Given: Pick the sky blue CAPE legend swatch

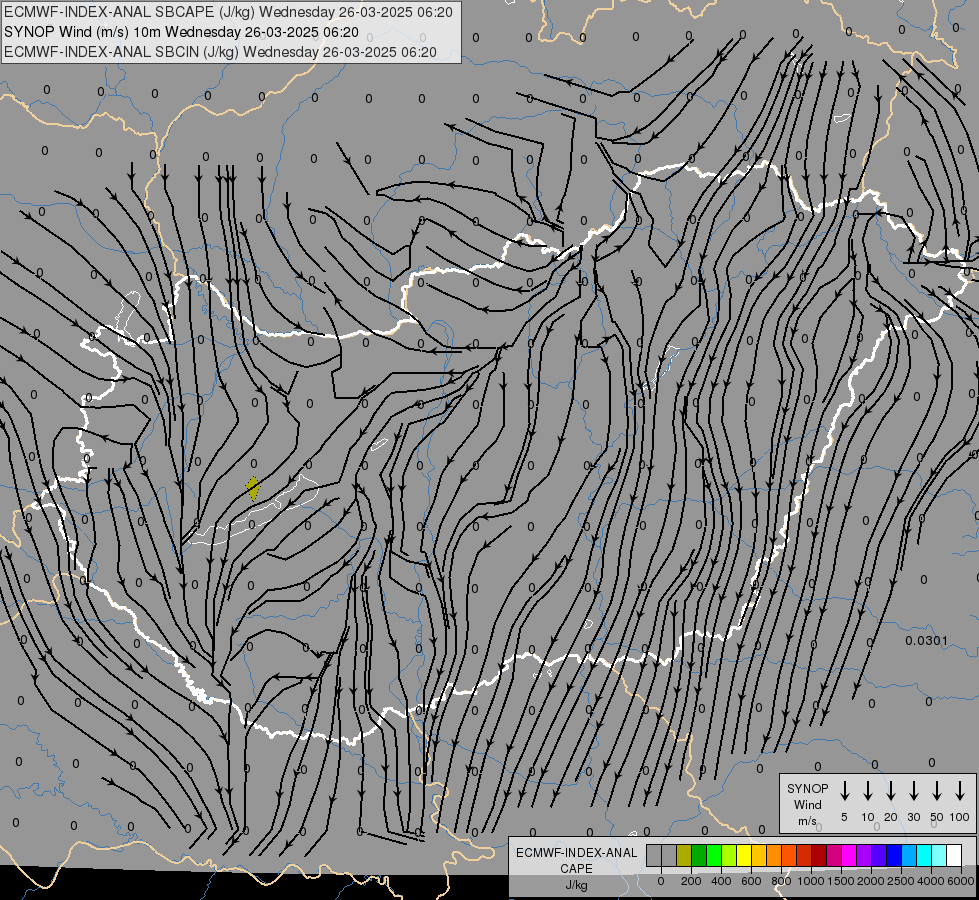Looking at the screenshot, I should pyautogui.click(x=909, y=856).
